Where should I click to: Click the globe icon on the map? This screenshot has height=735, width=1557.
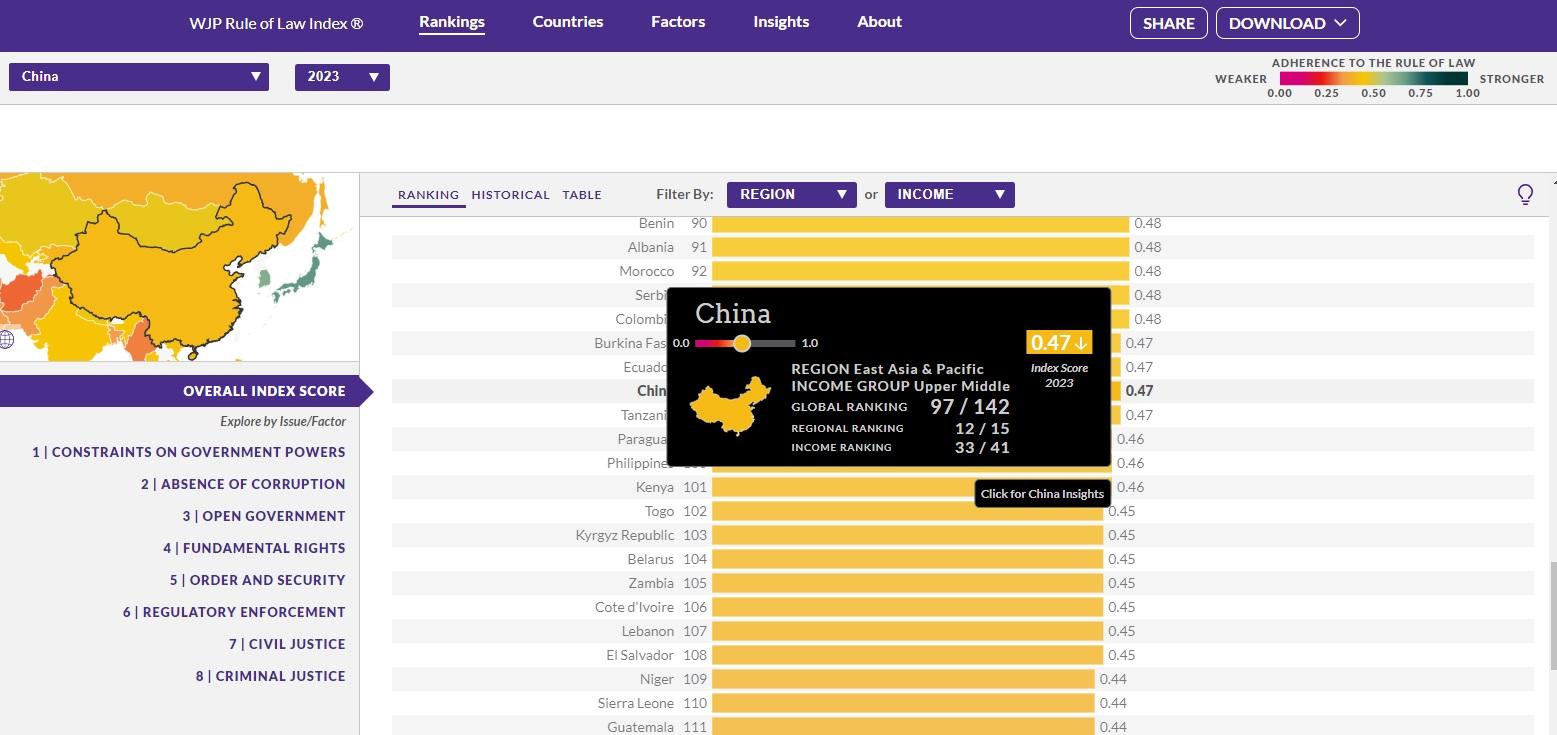[6, 339]
